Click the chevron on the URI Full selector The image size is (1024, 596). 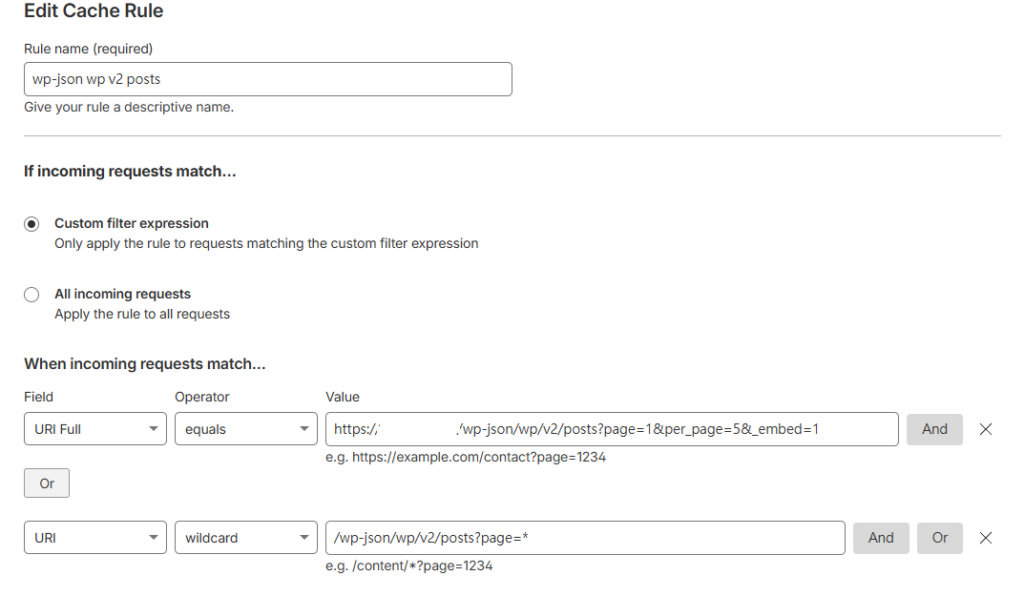pos(153,428)
